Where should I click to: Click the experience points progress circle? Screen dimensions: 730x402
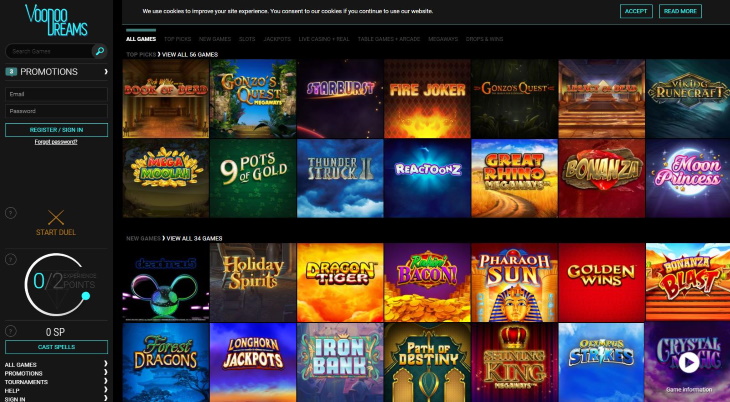(x=56, y=284)
